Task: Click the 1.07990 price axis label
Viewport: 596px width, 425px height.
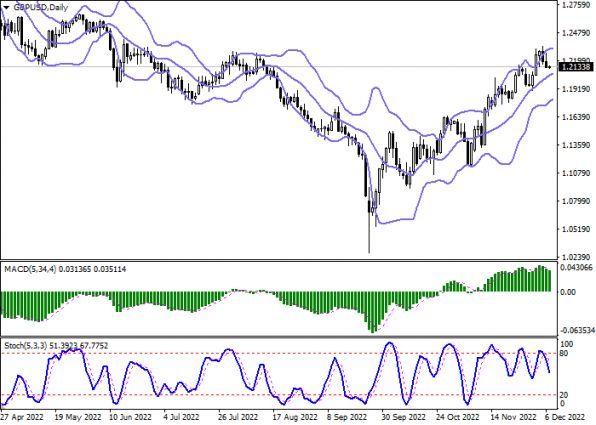Action: click(x=577, y=201)
